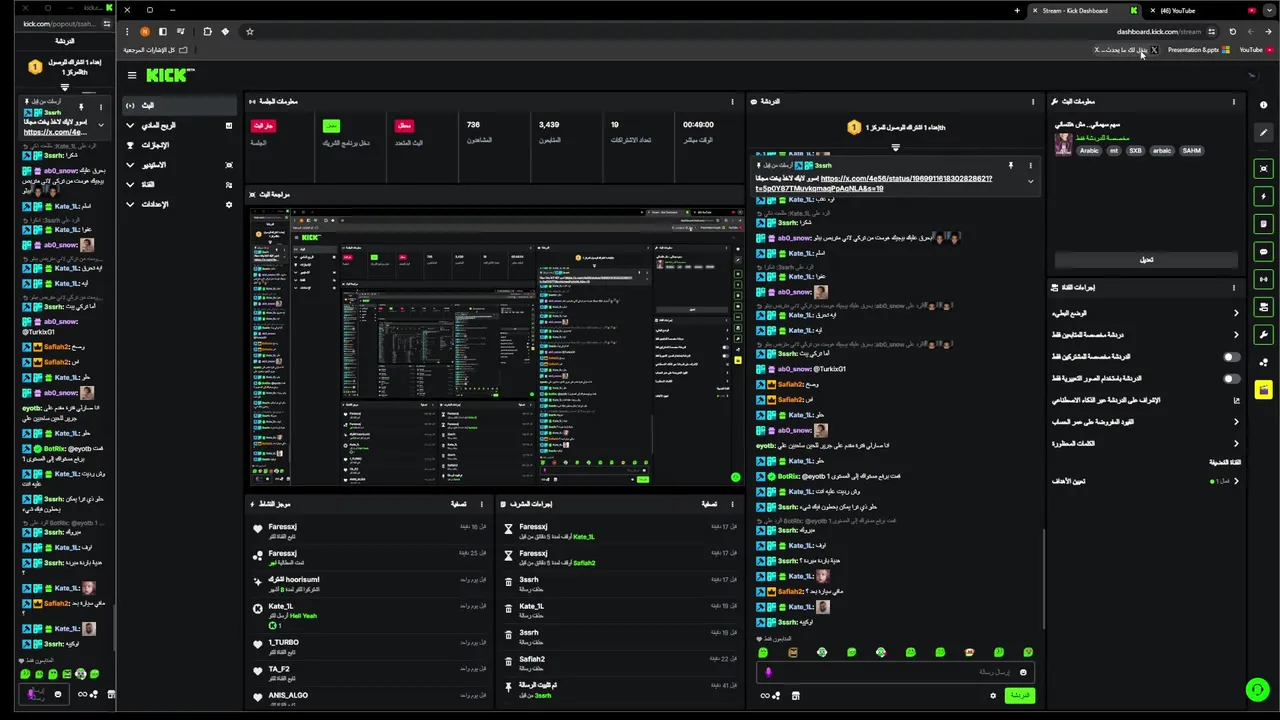
Task: Unpin the pinned message in dashboard chat
Action: (x=1010, y=165)
